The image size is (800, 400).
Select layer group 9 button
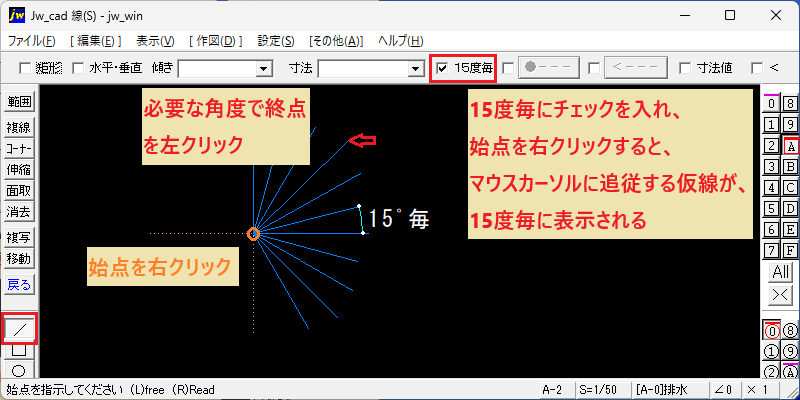click(x=790, y=124)
